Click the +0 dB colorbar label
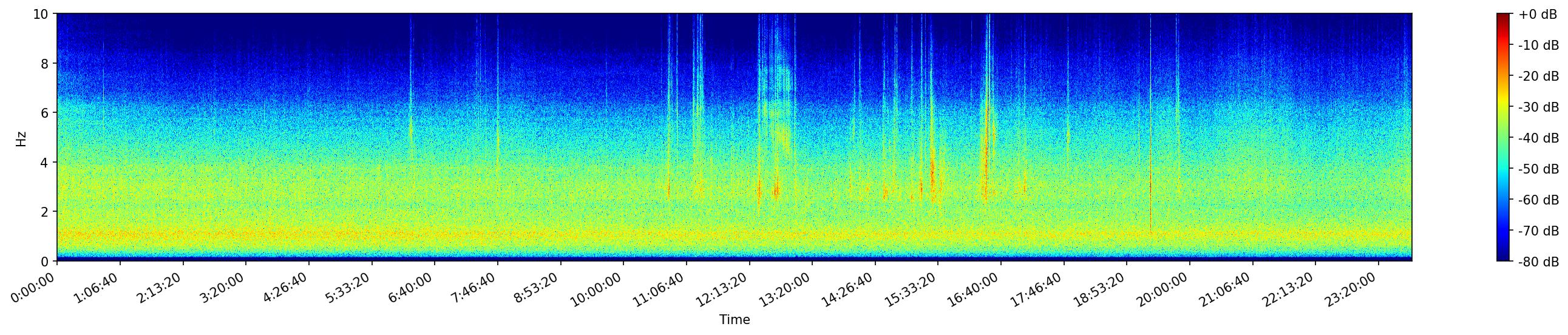This screenshot has width=1568, height=335. pyautogui.click(x=1538, y=15)
